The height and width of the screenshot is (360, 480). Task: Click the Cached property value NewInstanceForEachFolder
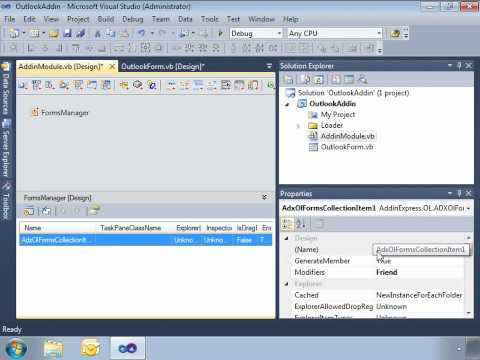(x=419, y=295)
